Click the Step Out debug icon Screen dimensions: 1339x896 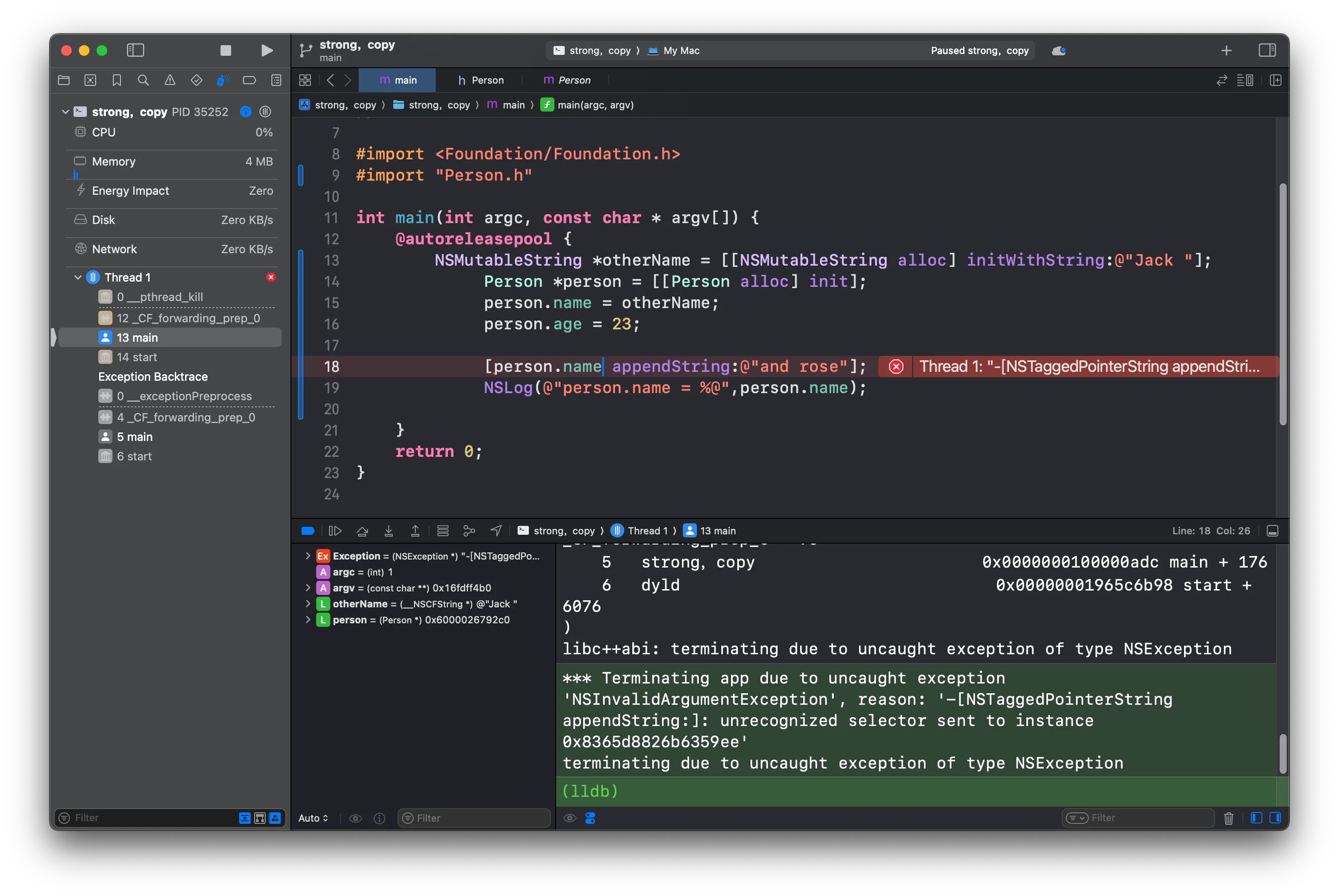tap(415, 531)
